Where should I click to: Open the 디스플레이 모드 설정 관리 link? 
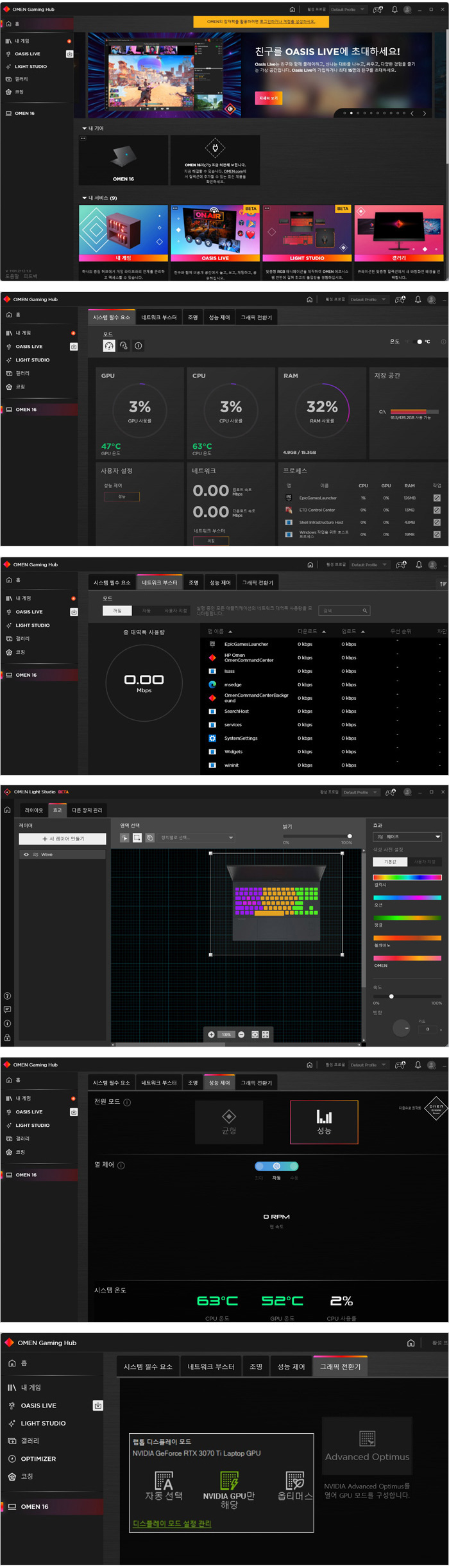coord(172,1524)
